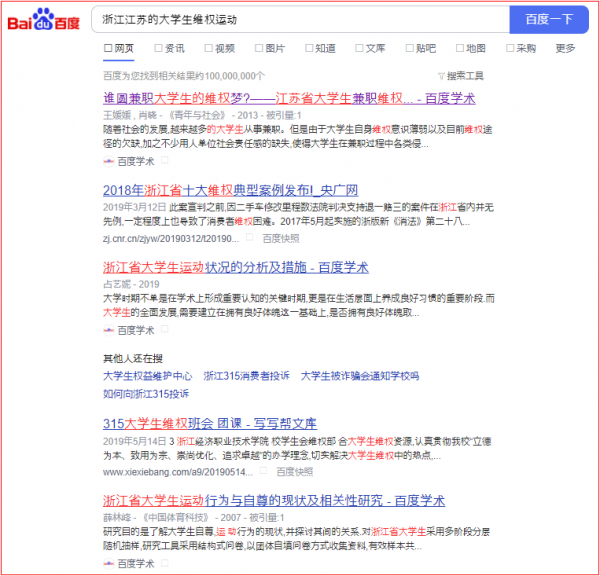The height and width of the screenshot is (576, 600).
Task: Click author line 王姗姗, 肖晓 - 青年与社会
Action: [202, 115]
